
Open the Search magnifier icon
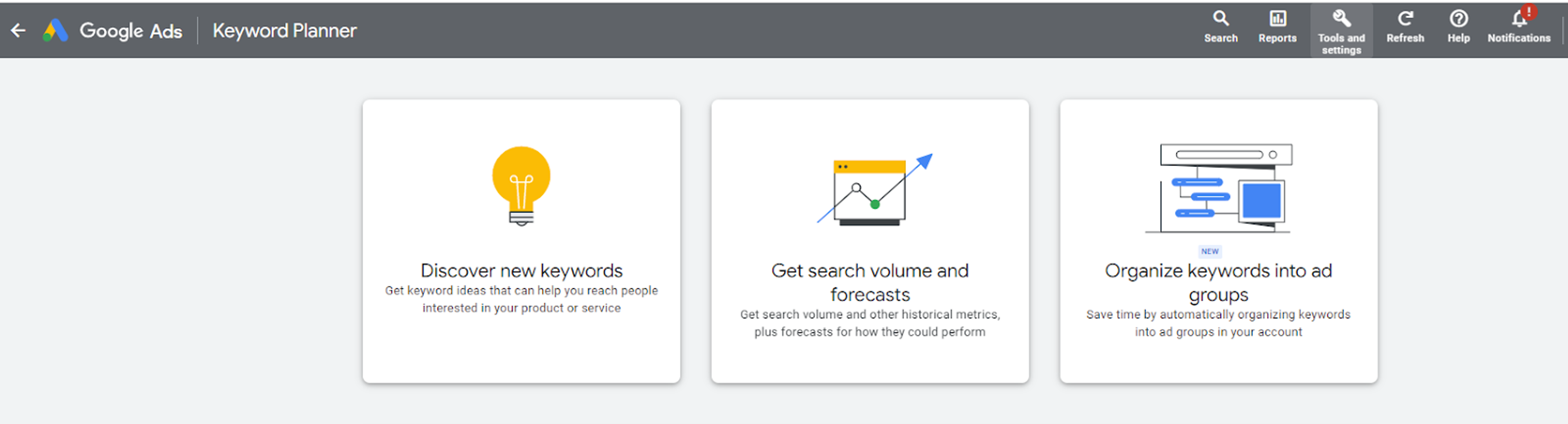click(1221, 18)
